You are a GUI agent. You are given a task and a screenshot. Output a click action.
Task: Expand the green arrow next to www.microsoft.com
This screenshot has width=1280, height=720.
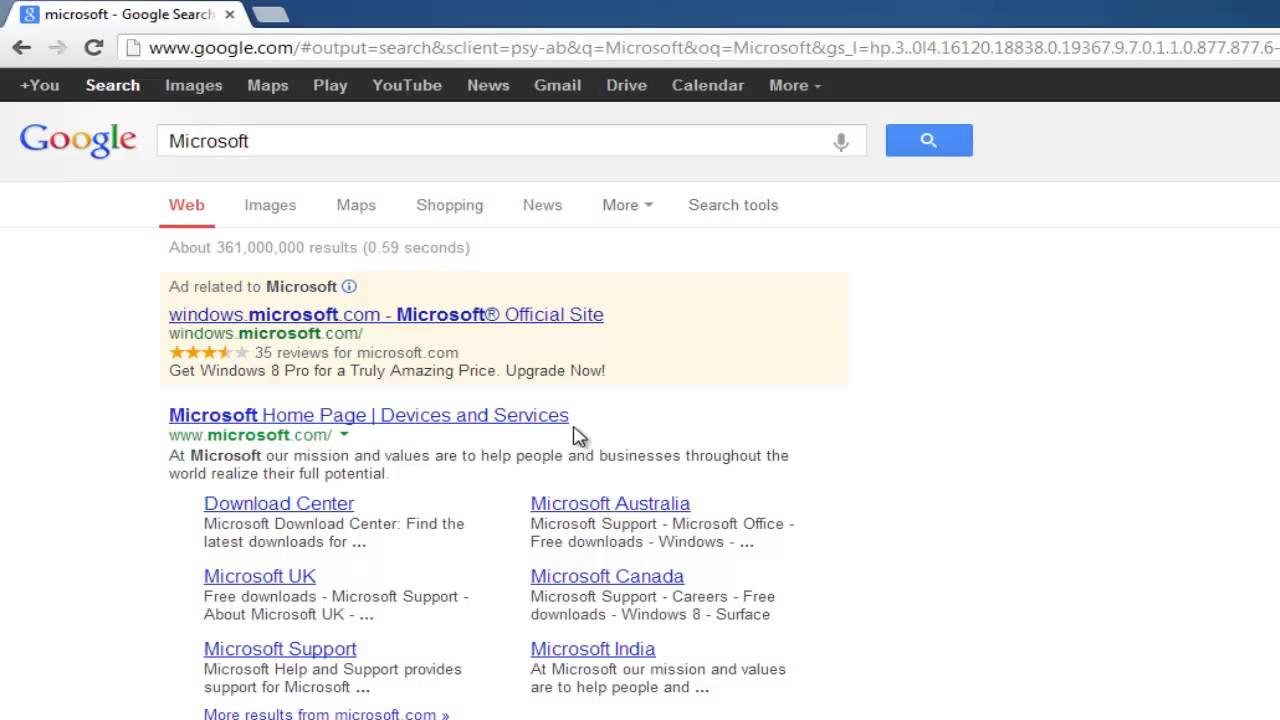click(x=344, y=435)
